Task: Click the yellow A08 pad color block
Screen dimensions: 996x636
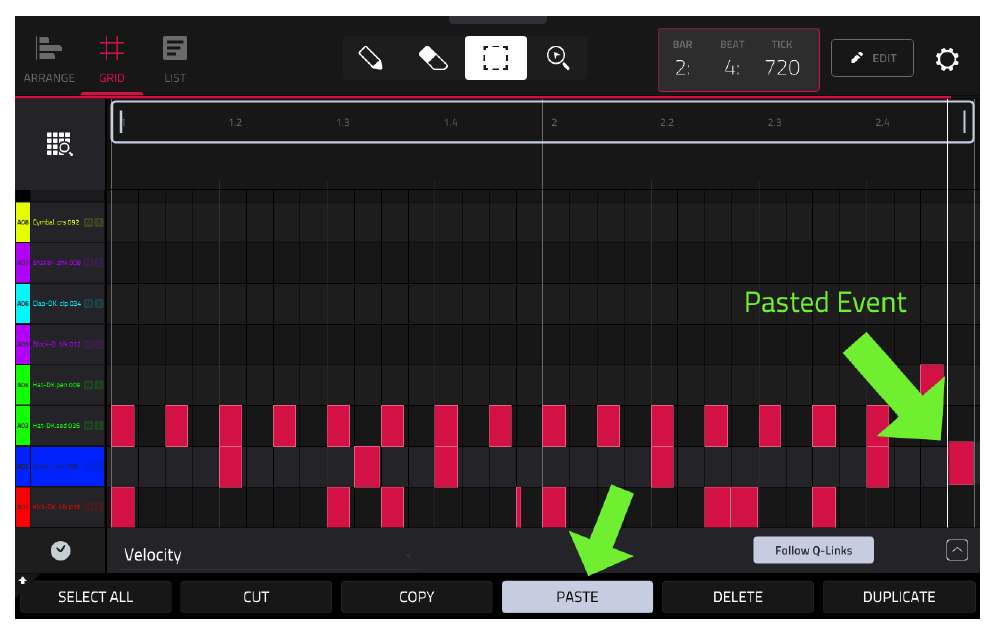Action: tap(23, 222)
